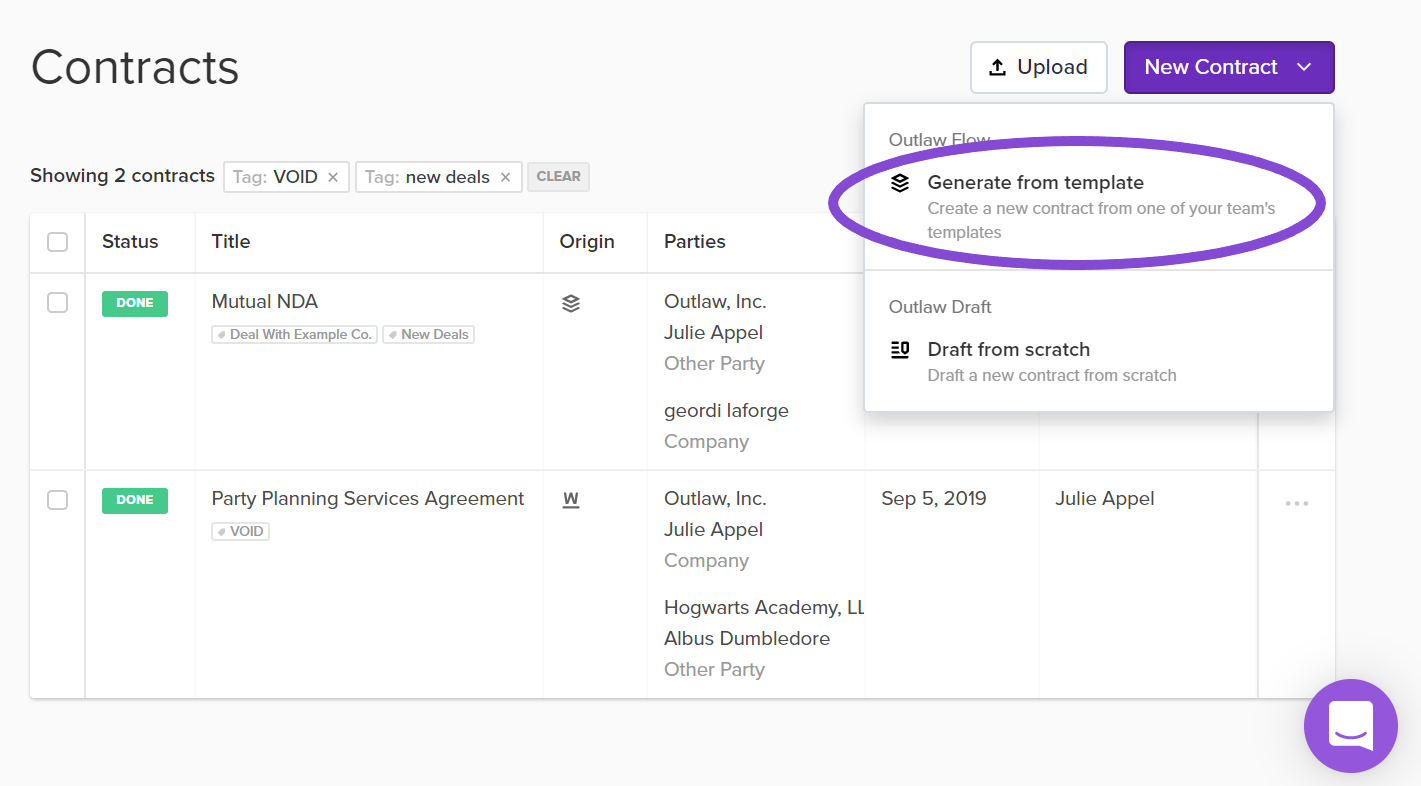Image resolution: width=1421 pixels, height=786 pixels.
Task: Click Julie Appel in the owner column
Action: (x=1105, y=498)
